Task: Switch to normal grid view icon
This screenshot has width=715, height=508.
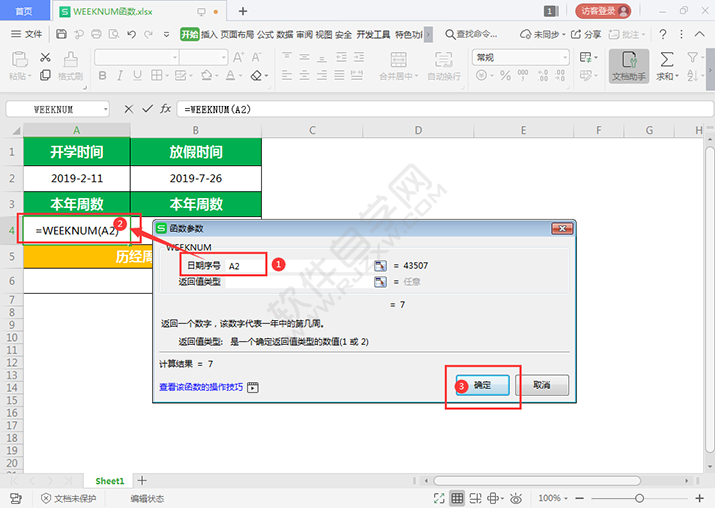Action: [457, 498]
